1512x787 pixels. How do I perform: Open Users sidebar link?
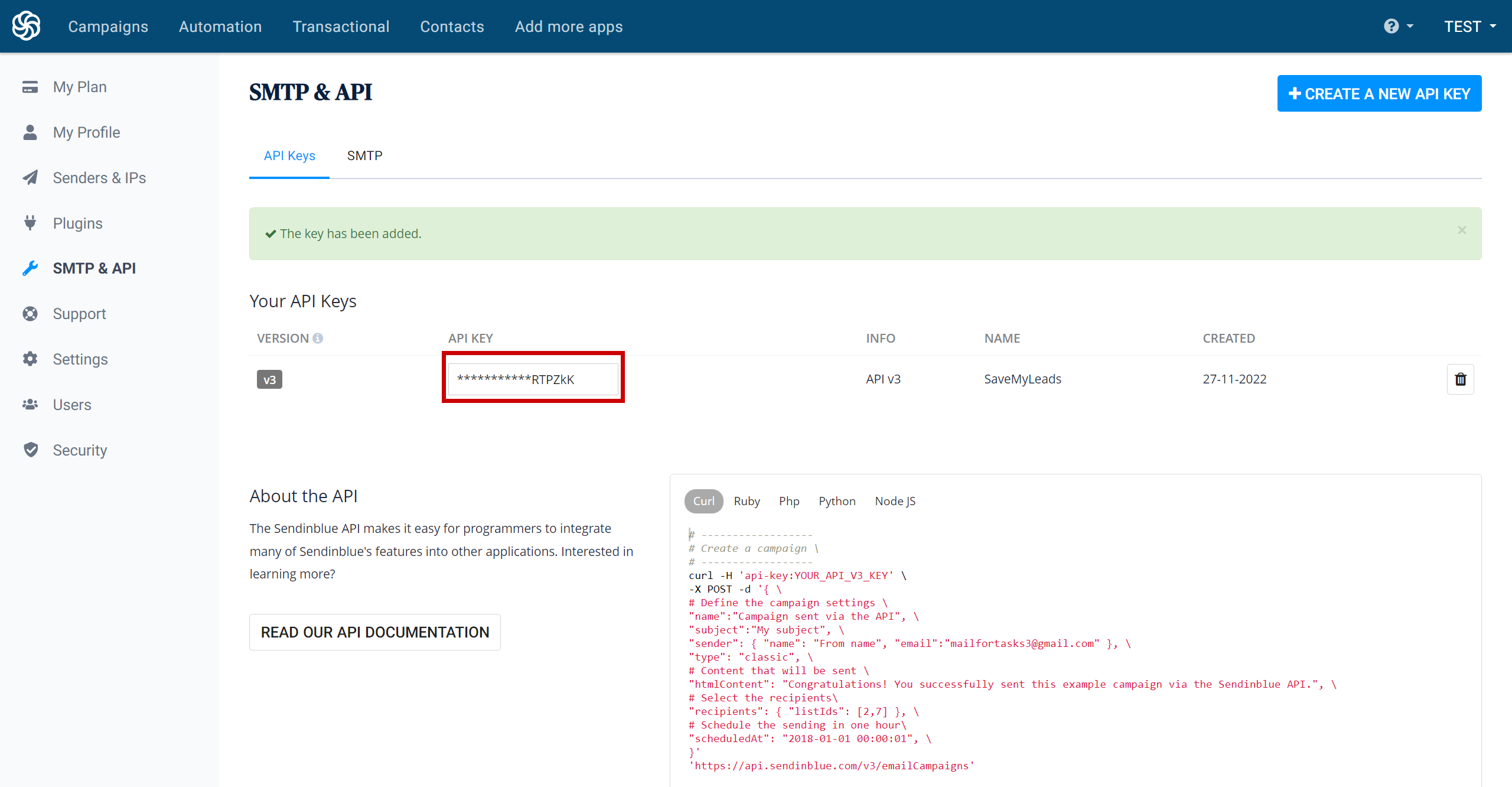pos(72,404)
